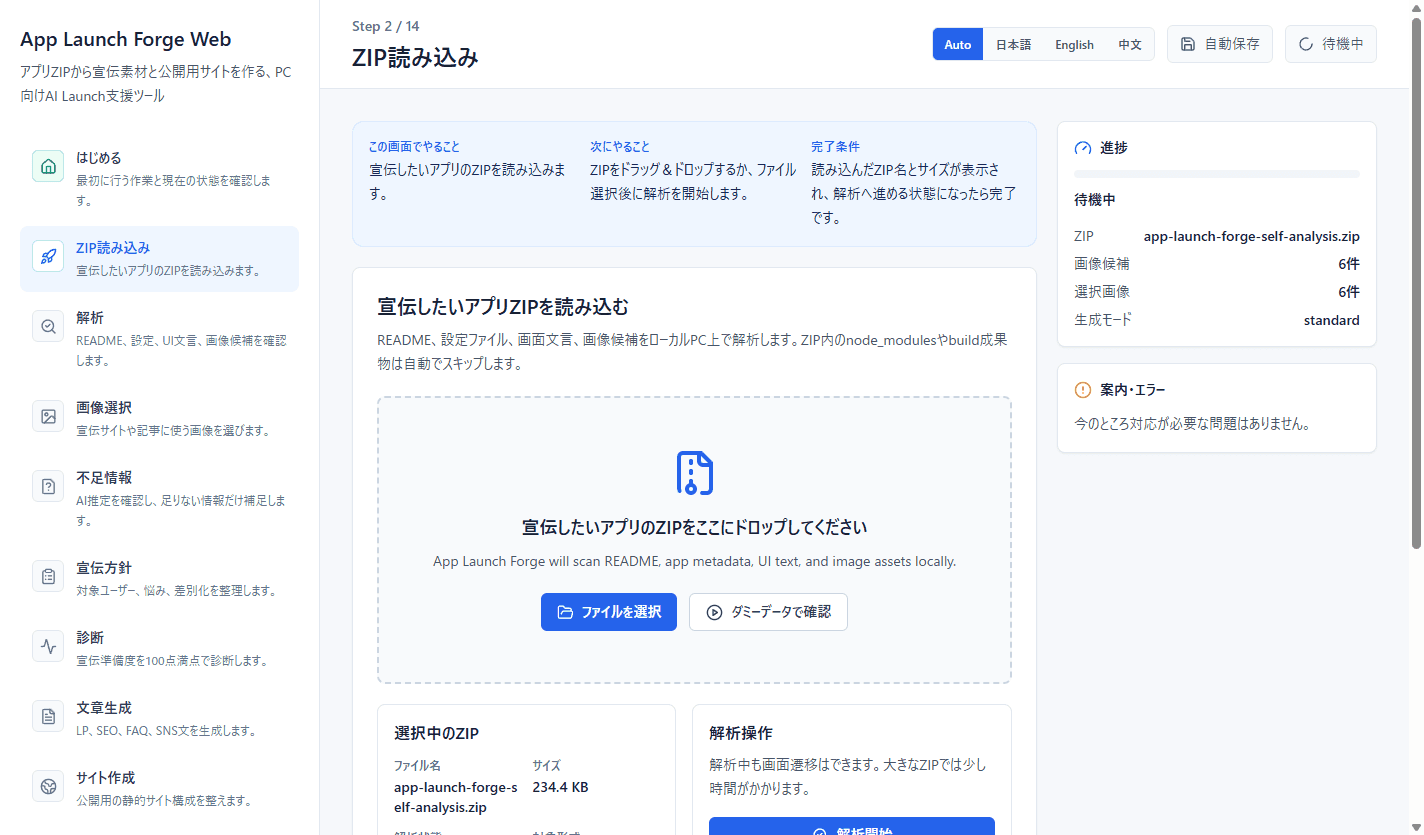Click the ファイルを選択 button
This screenshot has width=1424, height=835.
pyautogui.click(x=609, y=612)
